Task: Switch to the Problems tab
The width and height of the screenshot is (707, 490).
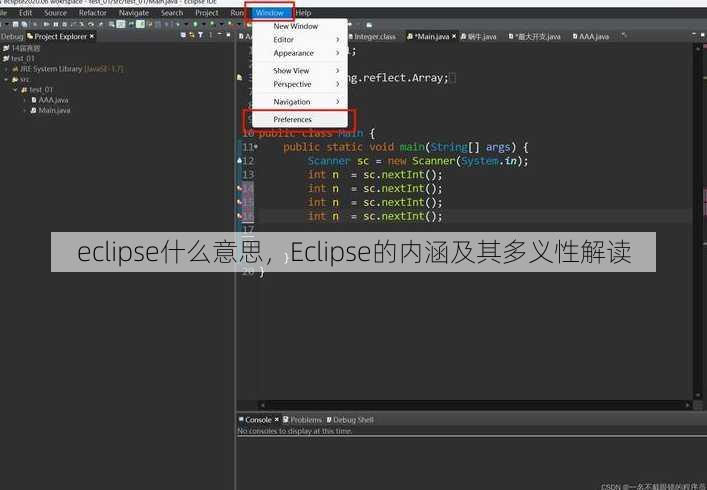Action: (303, 420)
